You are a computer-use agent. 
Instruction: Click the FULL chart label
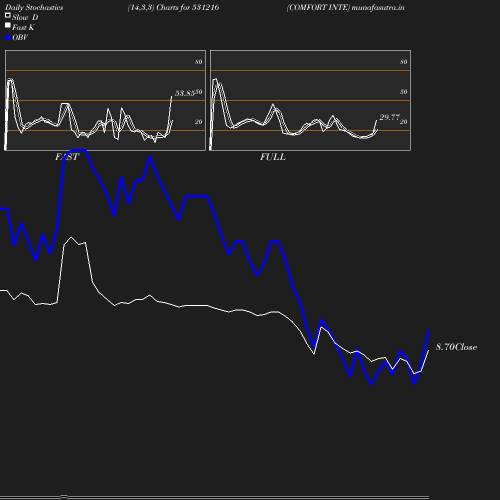(x=273, y=157)
